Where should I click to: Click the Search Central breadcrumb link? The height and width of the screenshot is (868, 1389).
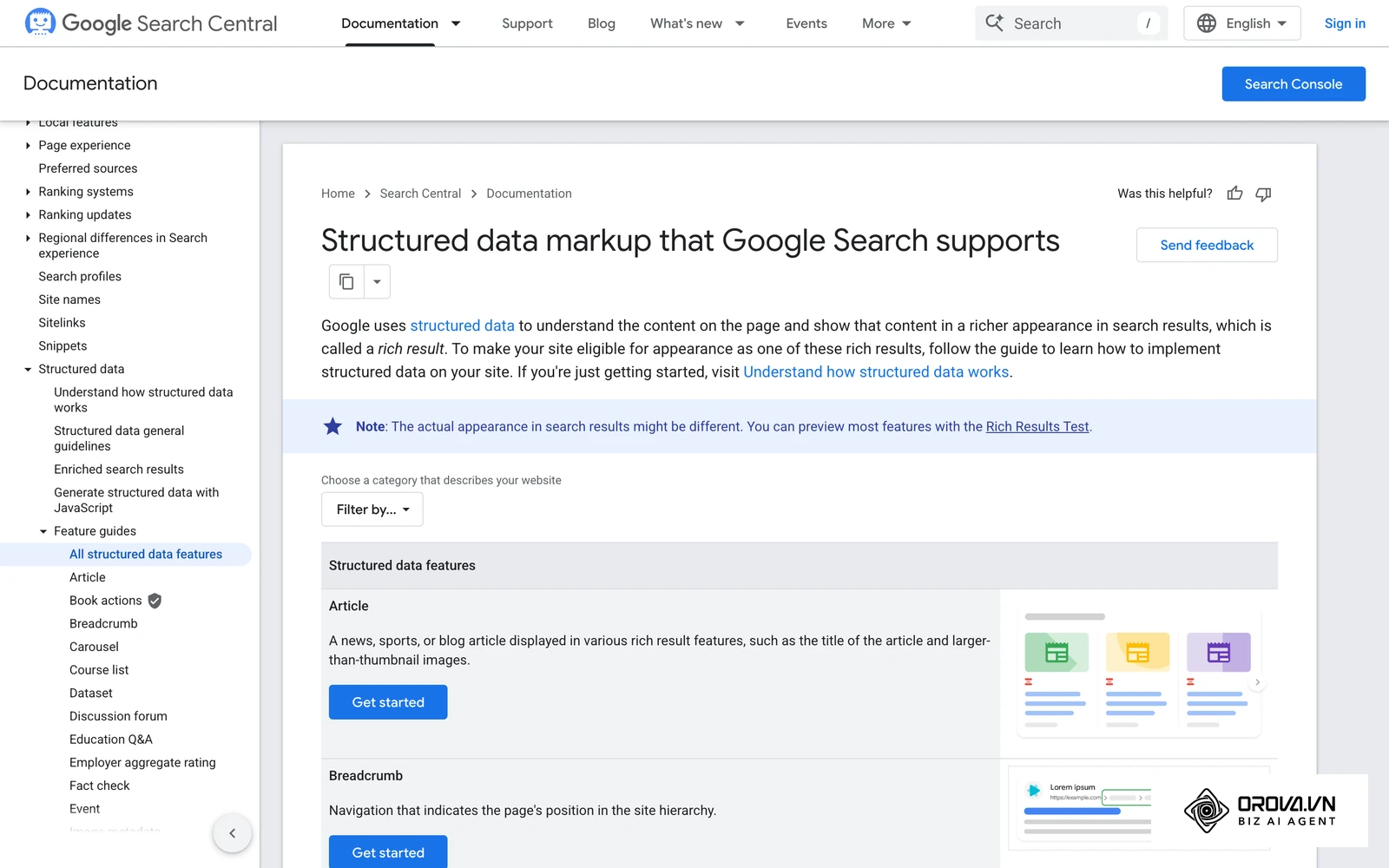pyautogui.click(x=420, y=194)
